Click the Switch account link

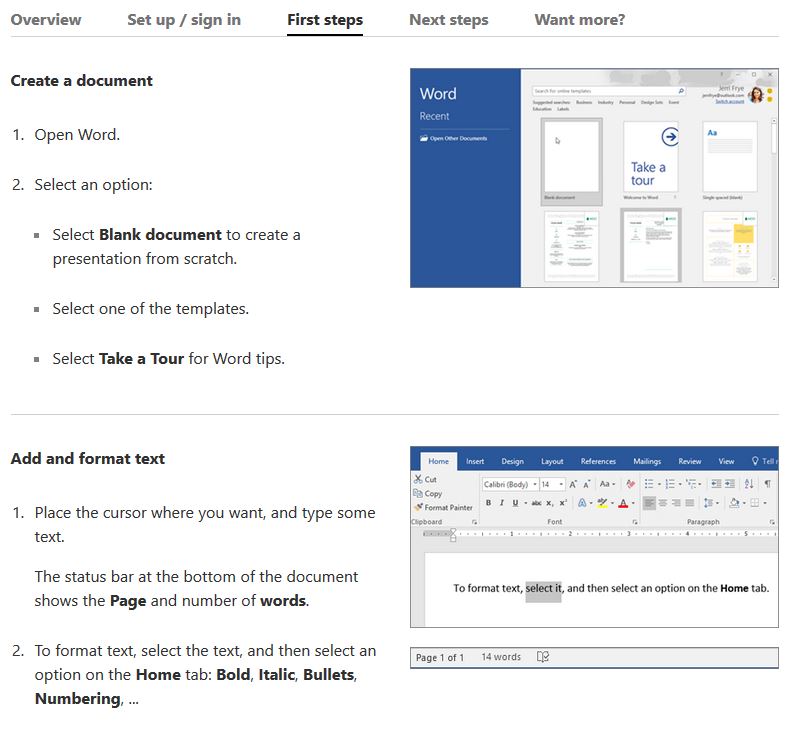[729, 102]
